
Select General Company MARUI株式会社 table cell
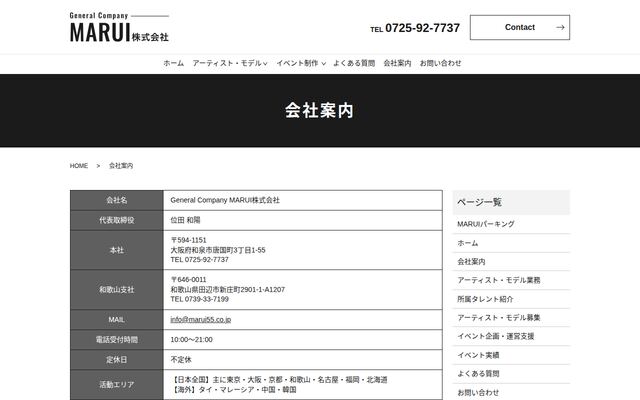(303, 200)
